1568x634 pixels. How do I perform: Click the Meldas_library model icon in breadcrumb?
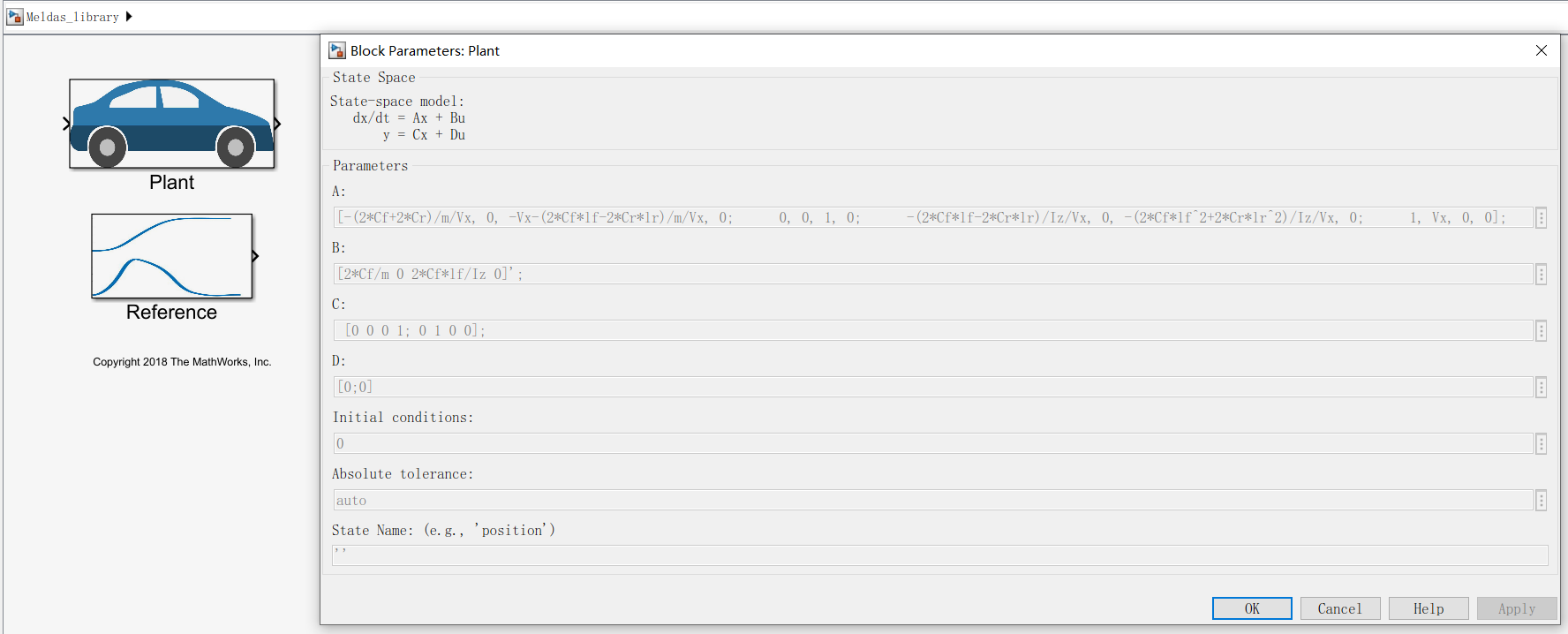coord(14,17)
